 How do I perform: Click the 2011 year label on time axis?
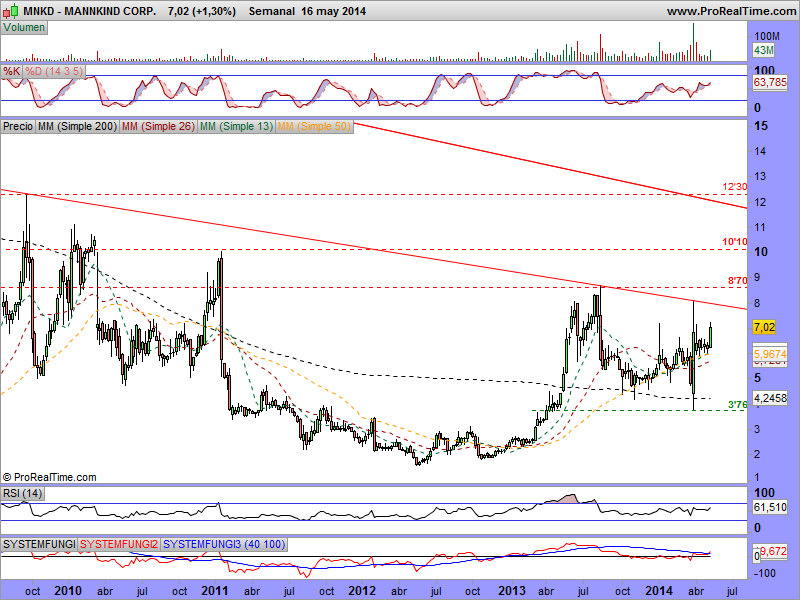pyautogui.click(x=215, y=591)
